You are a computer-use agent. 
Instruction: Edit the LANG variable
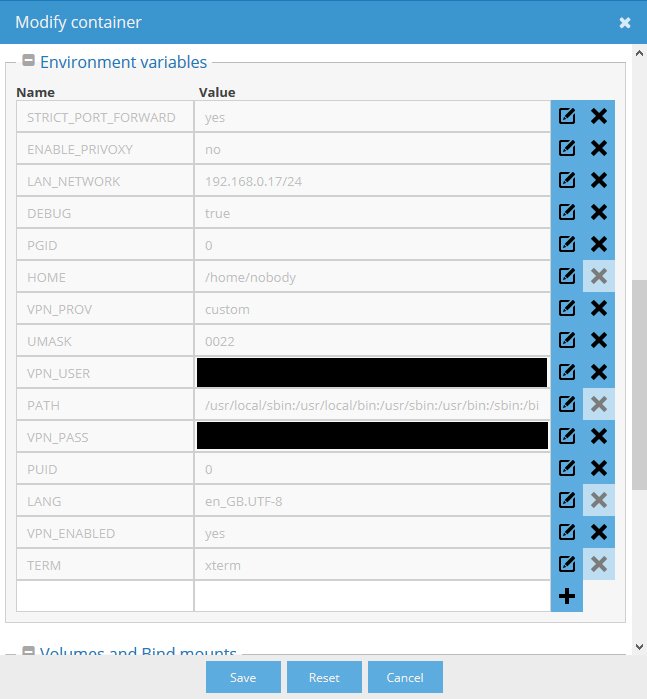coord(567,501)
